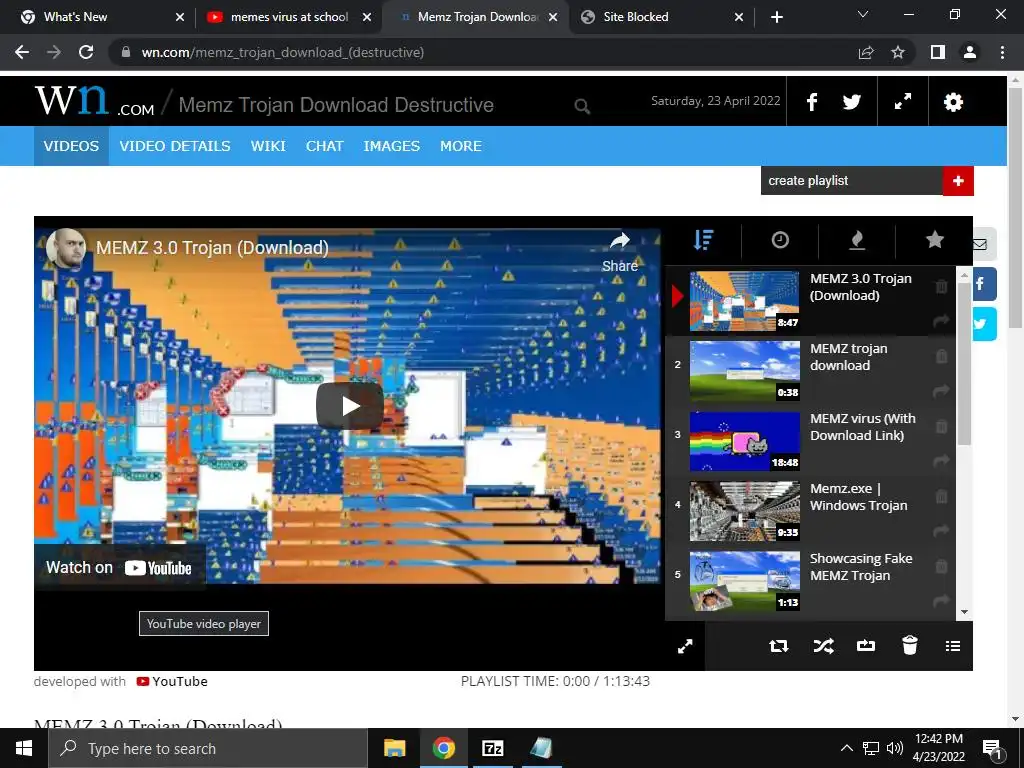The image size is (1024, 768).
Task: Share Memz.exe | Windows Trojan via its arrow icon
Action: [941, 530]
